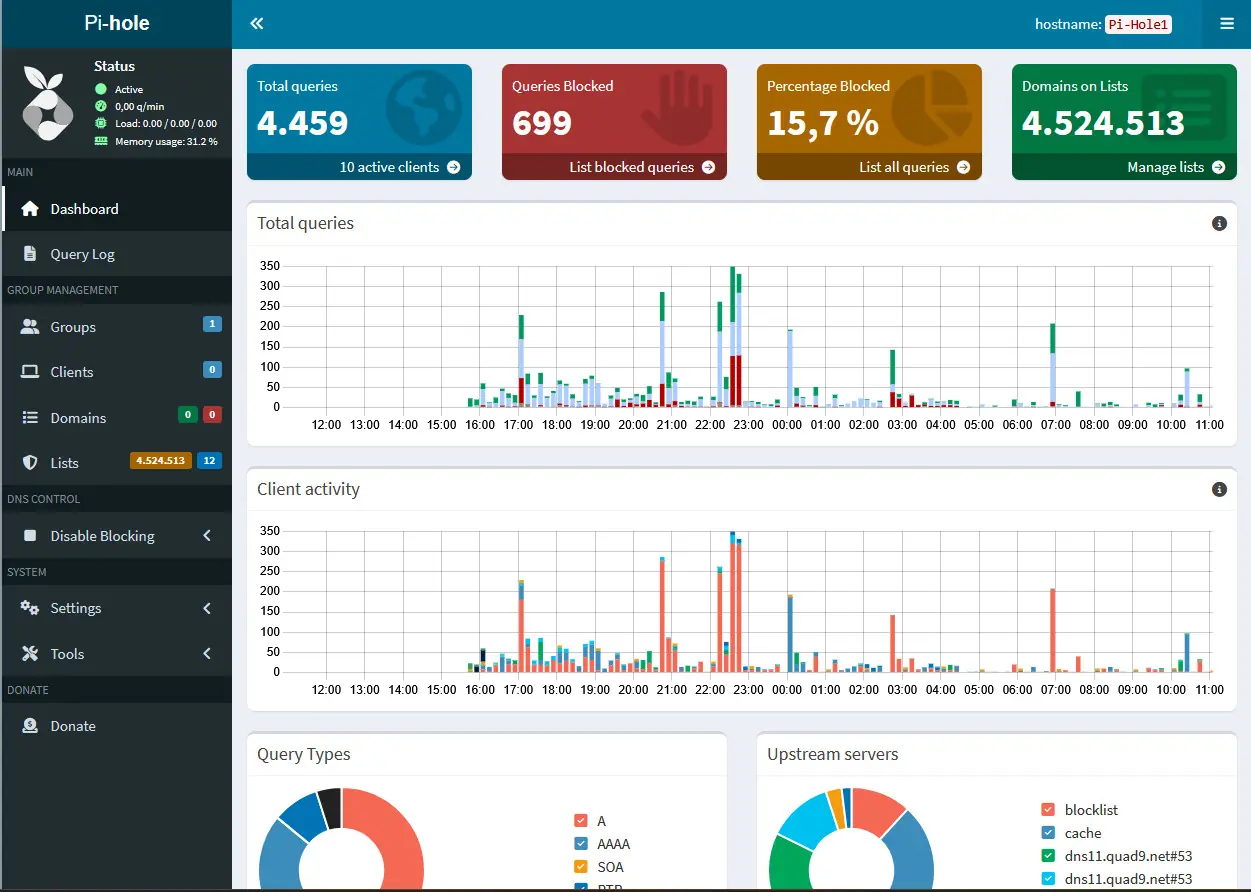Image resolution: width=1251 pixels, height=892 pixels.
Task: Click the green Active status dot
Action: pos(101,89)
